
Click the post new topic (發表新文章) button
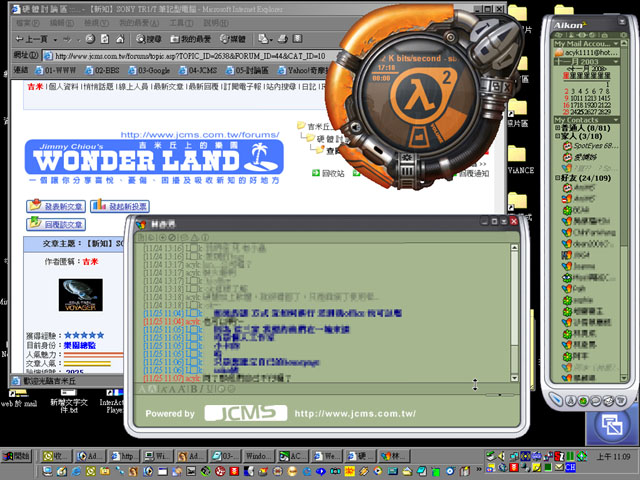pyautogui.click(x=56, y=206)
